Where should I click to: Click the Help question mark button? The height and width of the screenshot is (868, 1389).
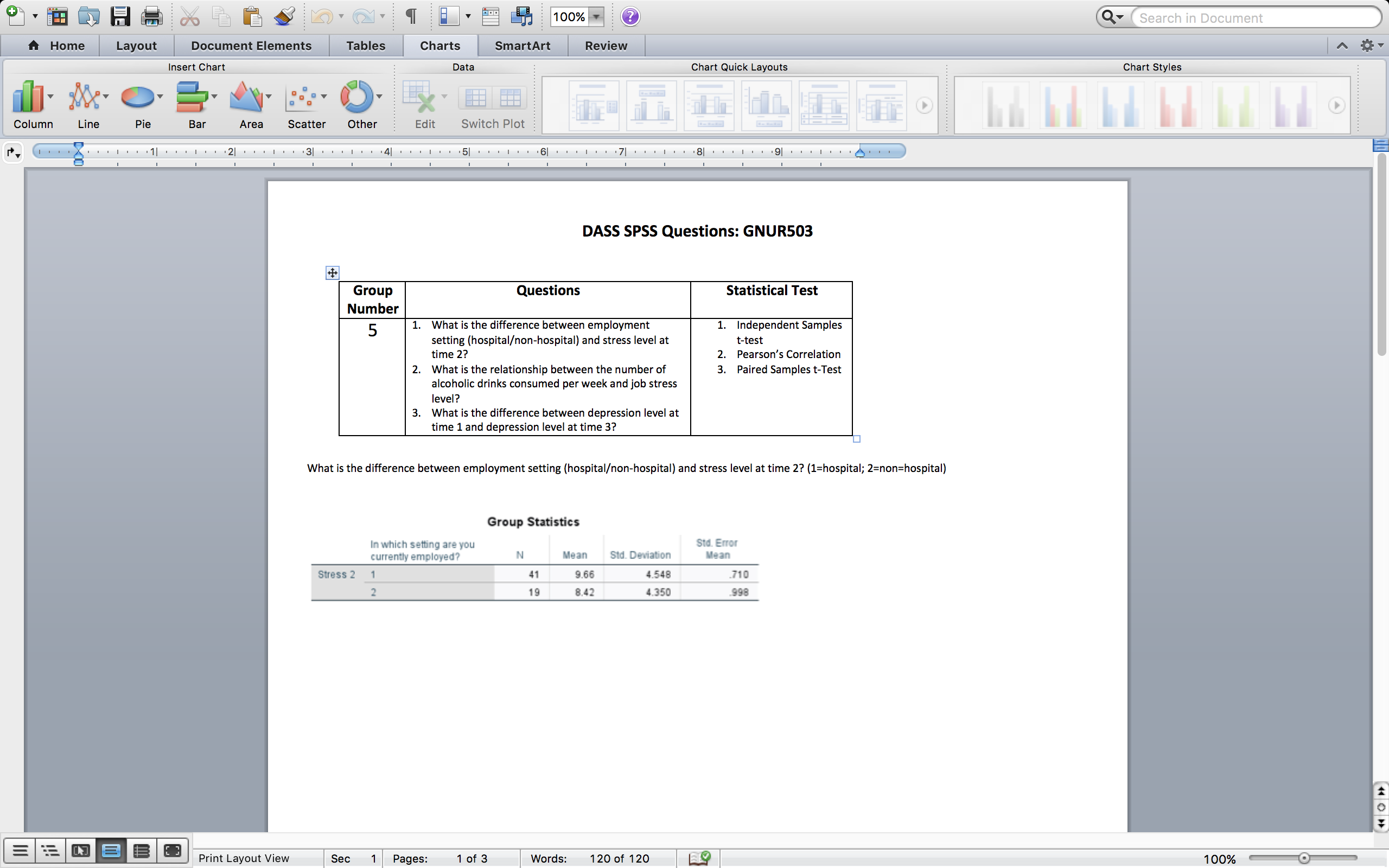(629, 16)
